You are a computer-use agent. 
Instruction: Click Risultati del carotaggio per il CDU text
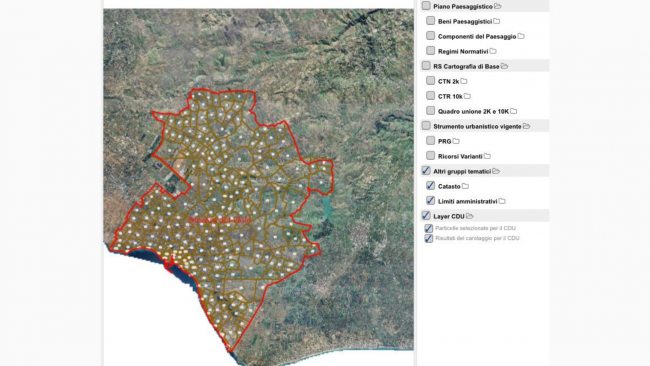pyautogui.click(x=477, y=238)
